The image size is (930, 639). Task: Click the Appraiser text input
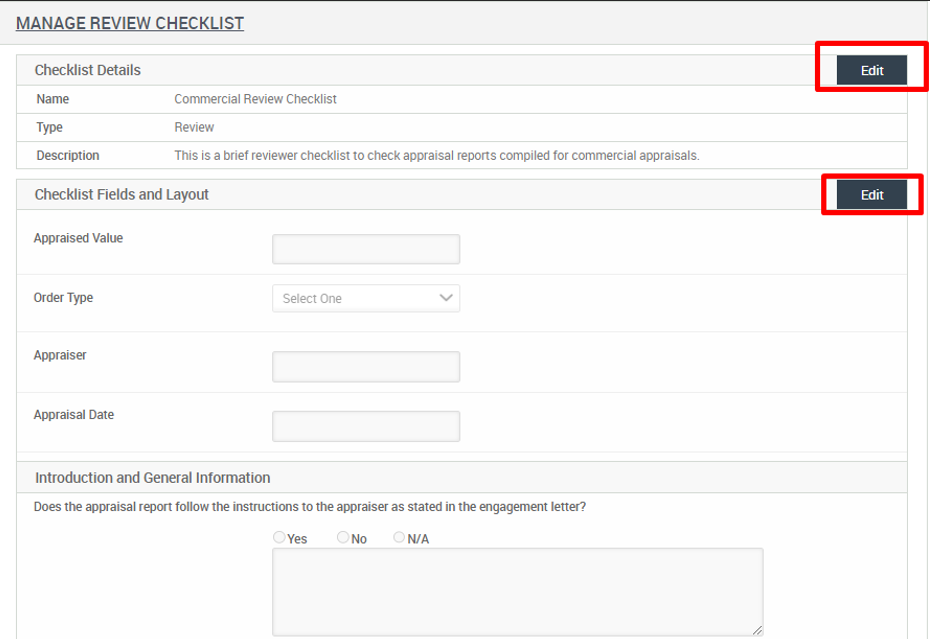point(366,366)
